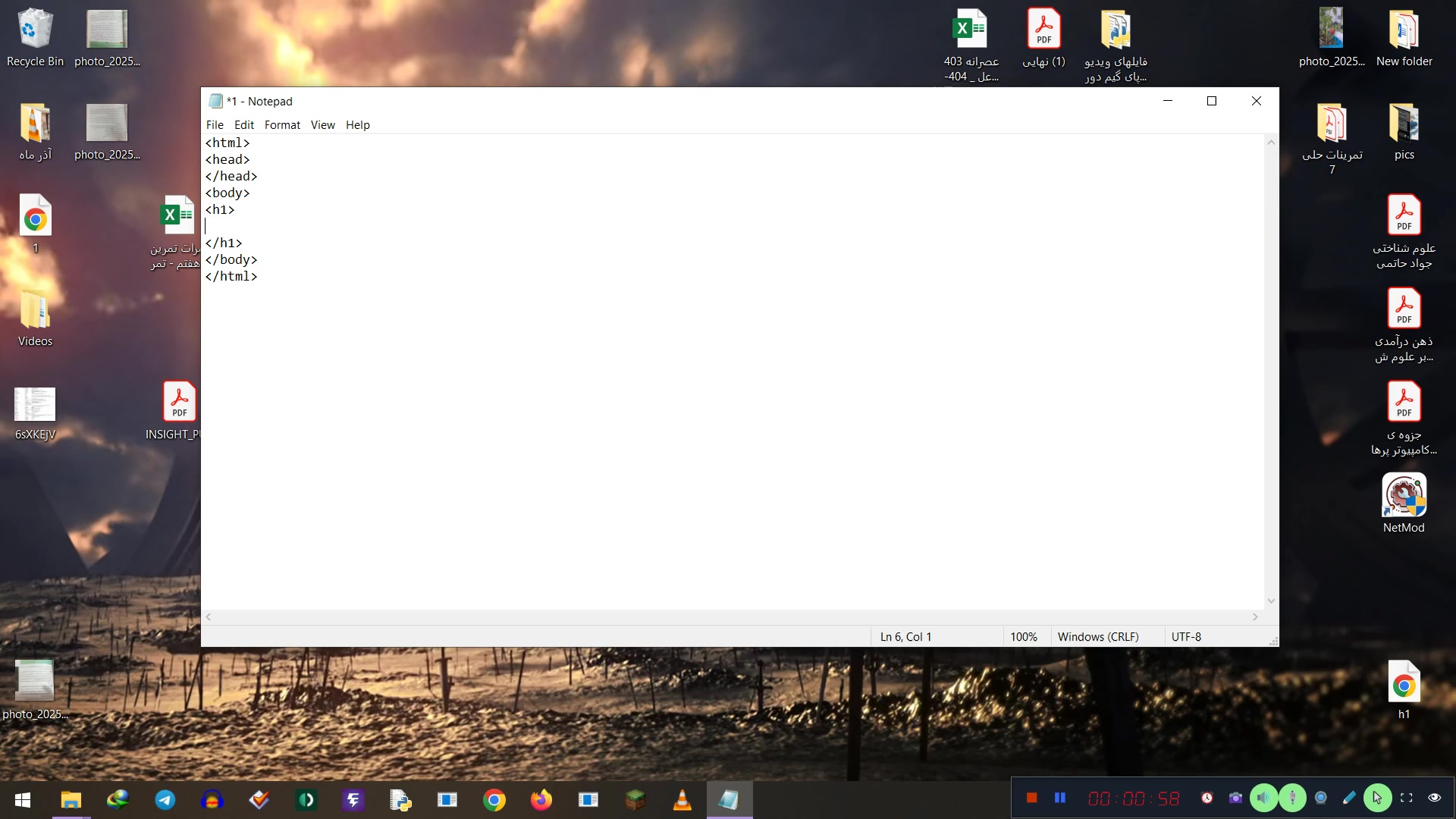This screenshot has height=819, width=1456.
Task: Open the blue headphones audio app in taskbar
Action: 212,800
